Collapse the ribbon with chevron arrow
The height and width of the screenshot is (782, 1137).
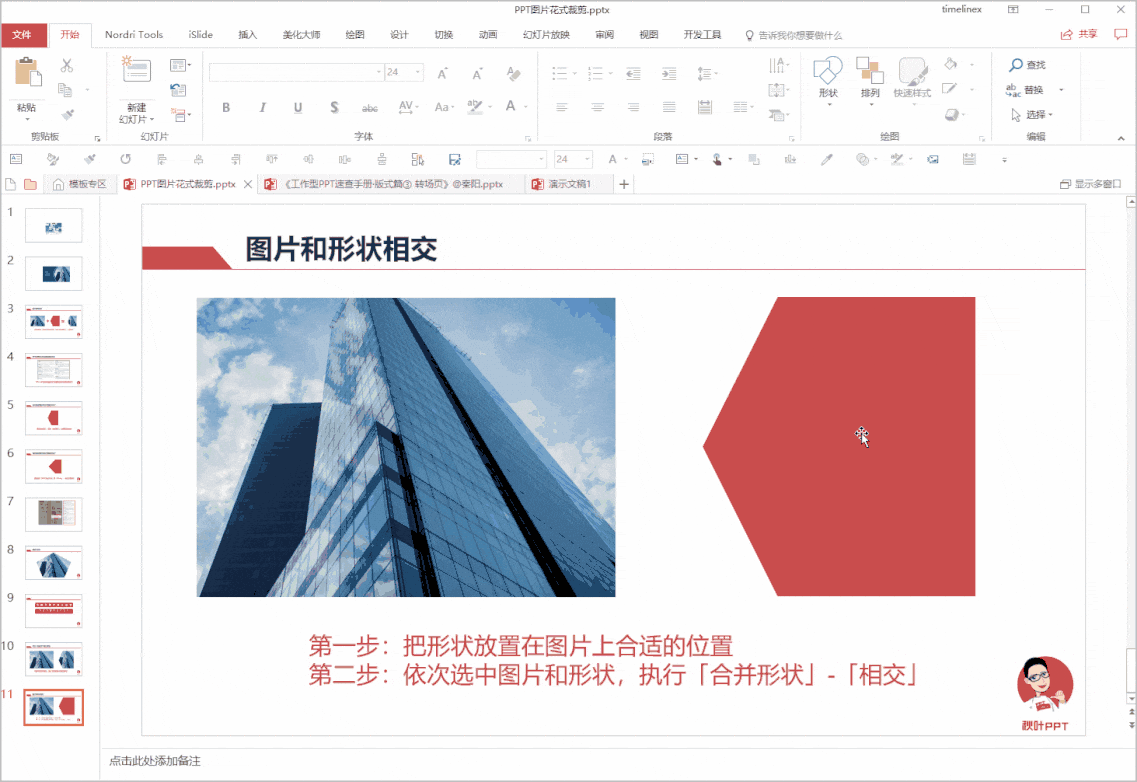(x=1121, y=138)
